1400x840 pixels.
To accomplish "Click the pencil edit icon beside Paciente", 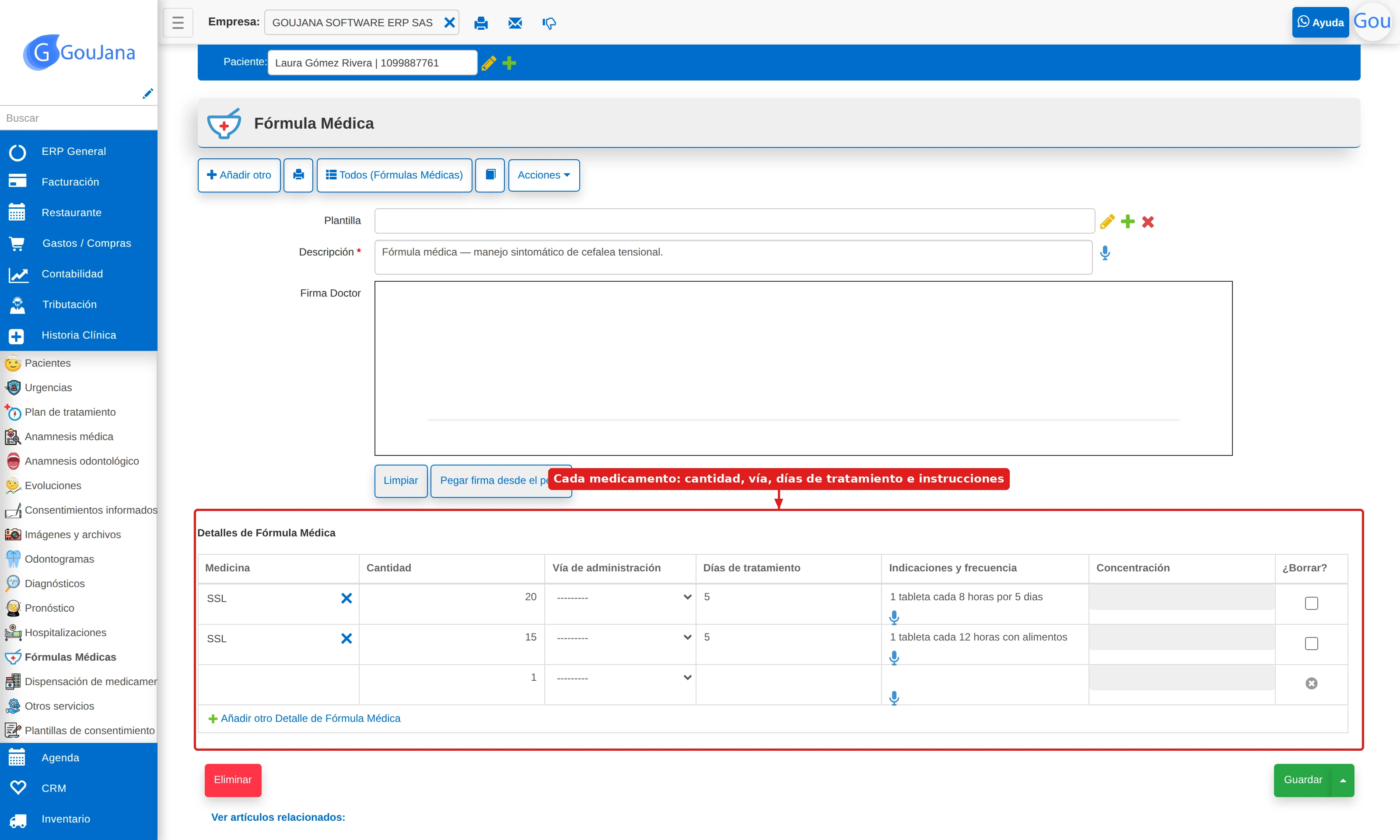I will [x=489, y=63].
